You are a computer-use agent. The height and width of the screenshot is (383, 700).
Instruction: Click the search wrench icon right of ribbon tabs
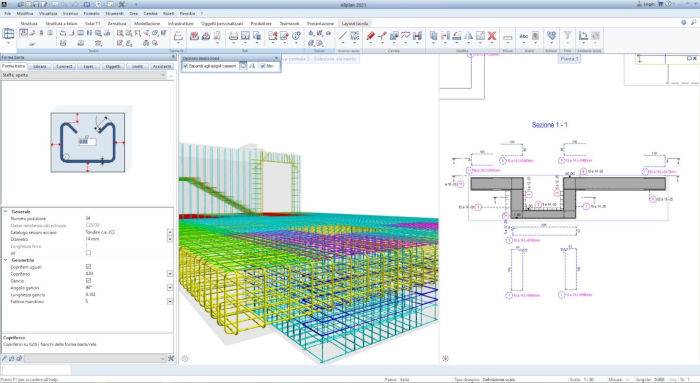[x=693, y=22]
